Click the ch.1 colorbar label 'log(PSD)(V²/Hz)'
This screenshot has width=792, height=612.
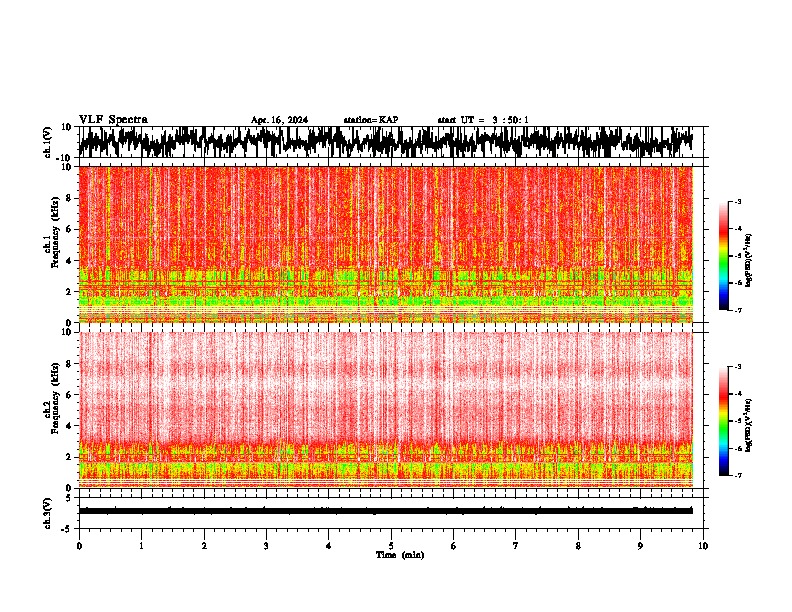pos(748,261)
